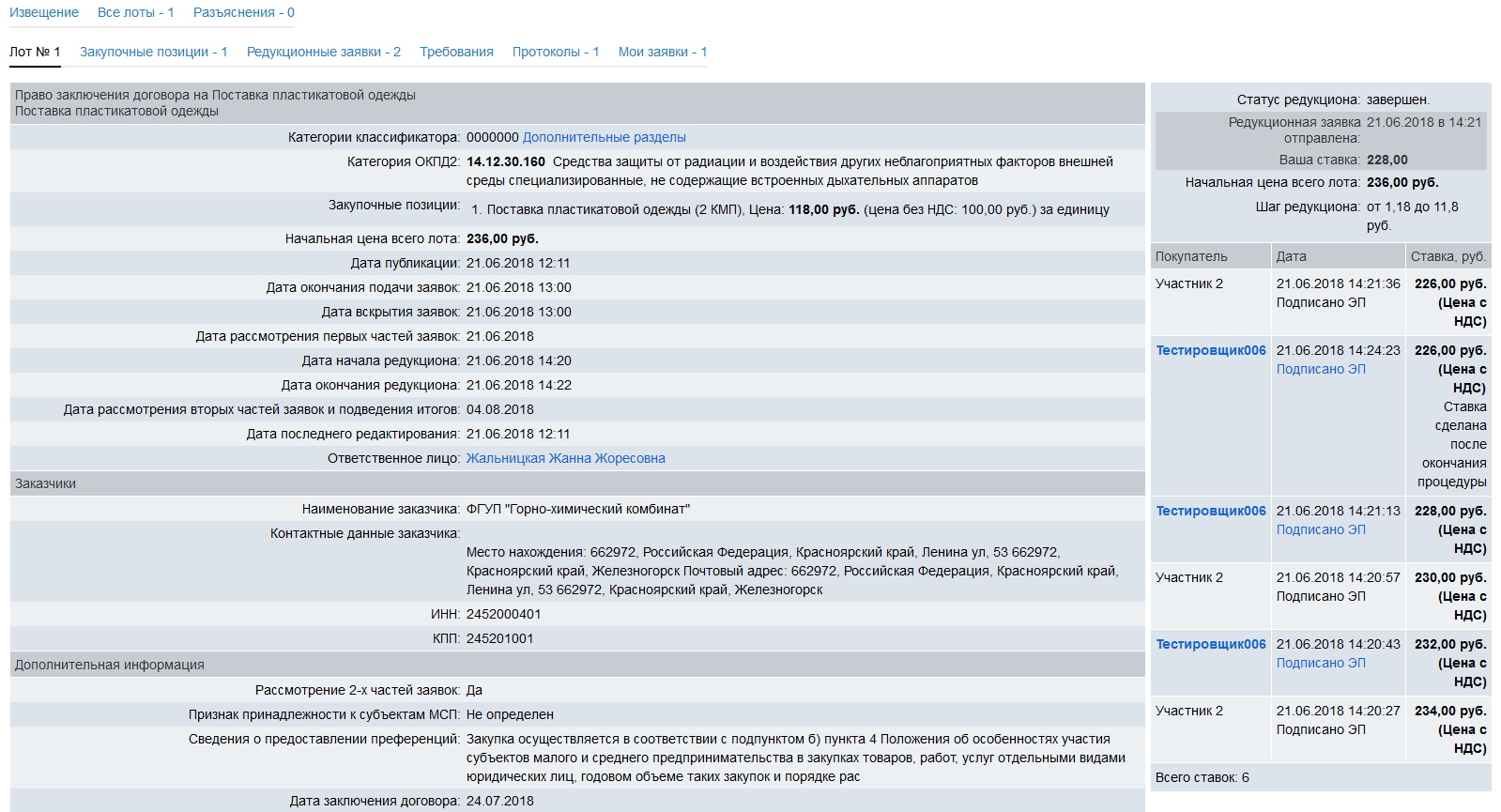Click Подписано ЭП link dated 21.06.2018 14:20:43
Viewport: 1501px width, 812px height.
point(1320,663)
